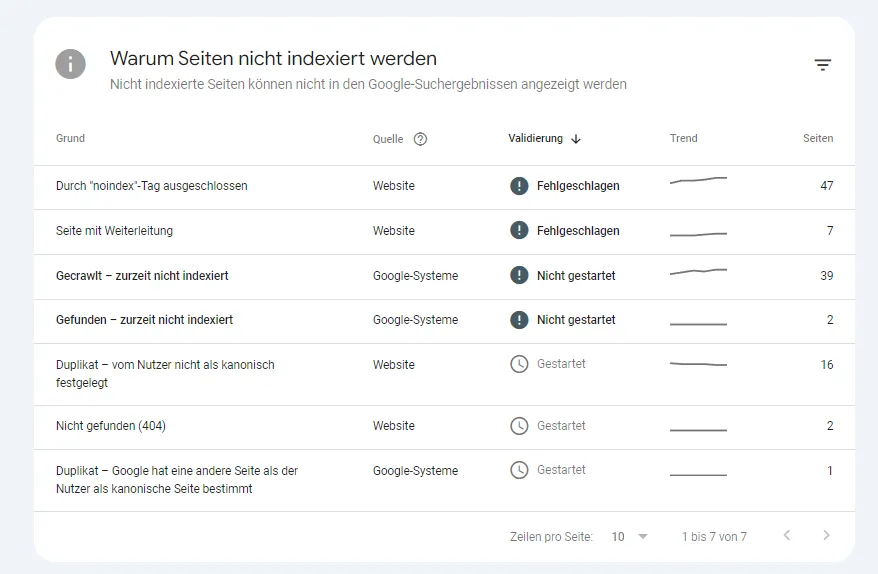The image size is (878, 574).
Task: Click the failed status icon for noindex row
Action: tap(519, 185)
